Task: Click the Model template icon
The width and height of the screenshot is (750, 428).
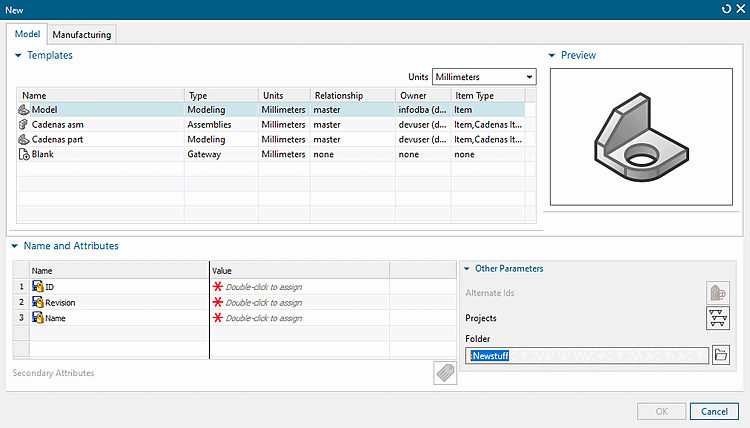Action: point(24,110)
